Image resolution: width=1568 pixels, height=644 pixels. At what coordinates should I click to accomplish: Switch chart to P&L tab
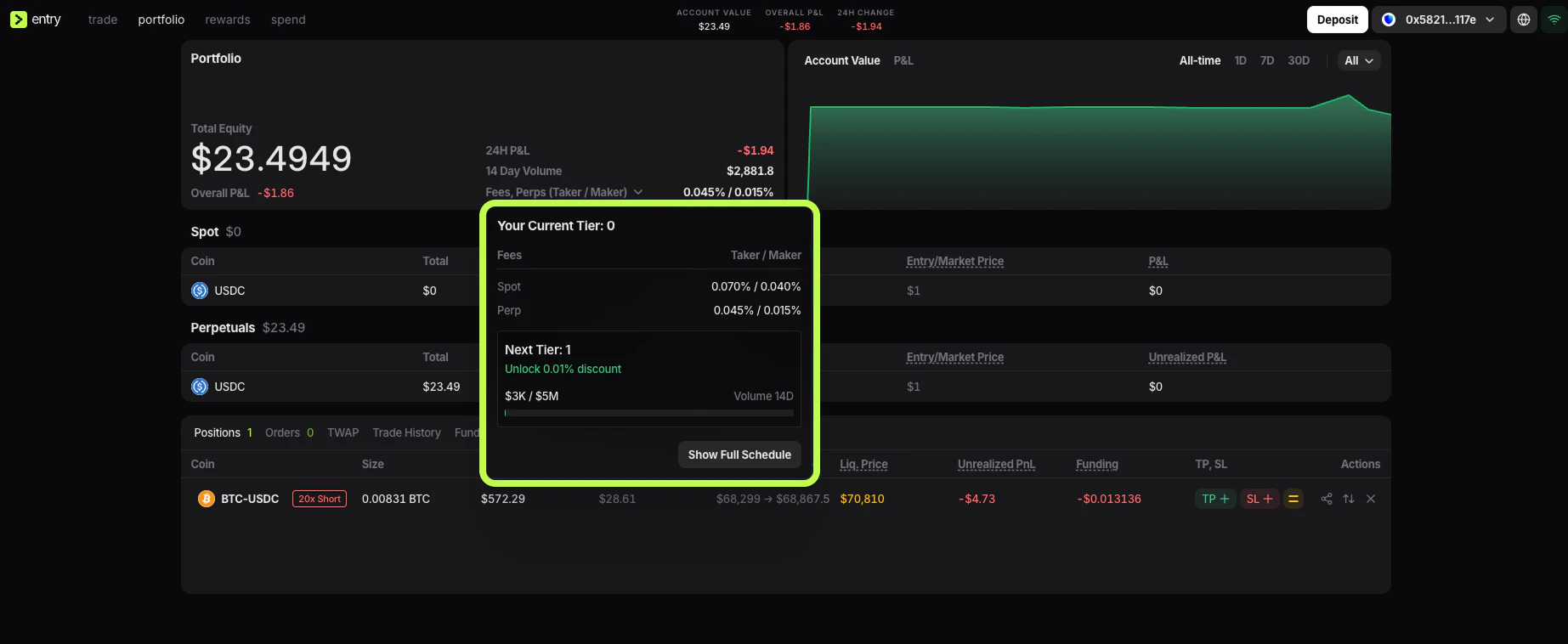coord(903,60)
